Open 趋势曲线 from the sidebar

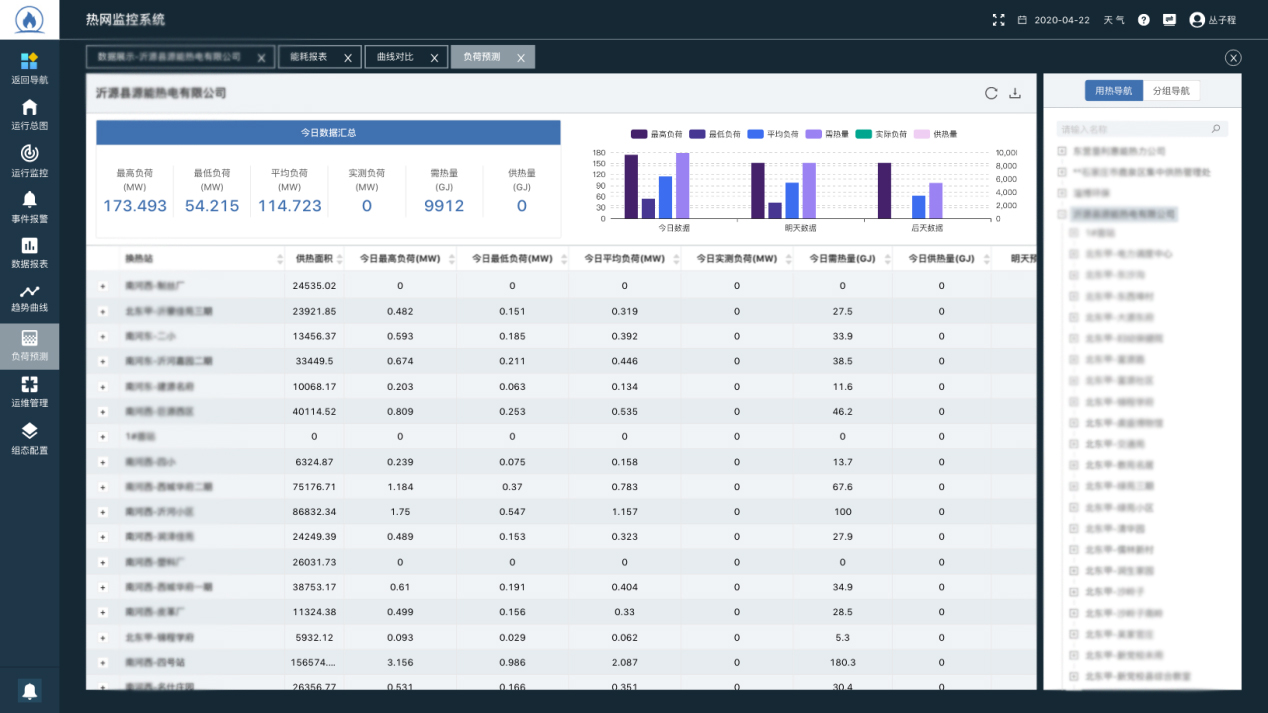coord(29,297)
